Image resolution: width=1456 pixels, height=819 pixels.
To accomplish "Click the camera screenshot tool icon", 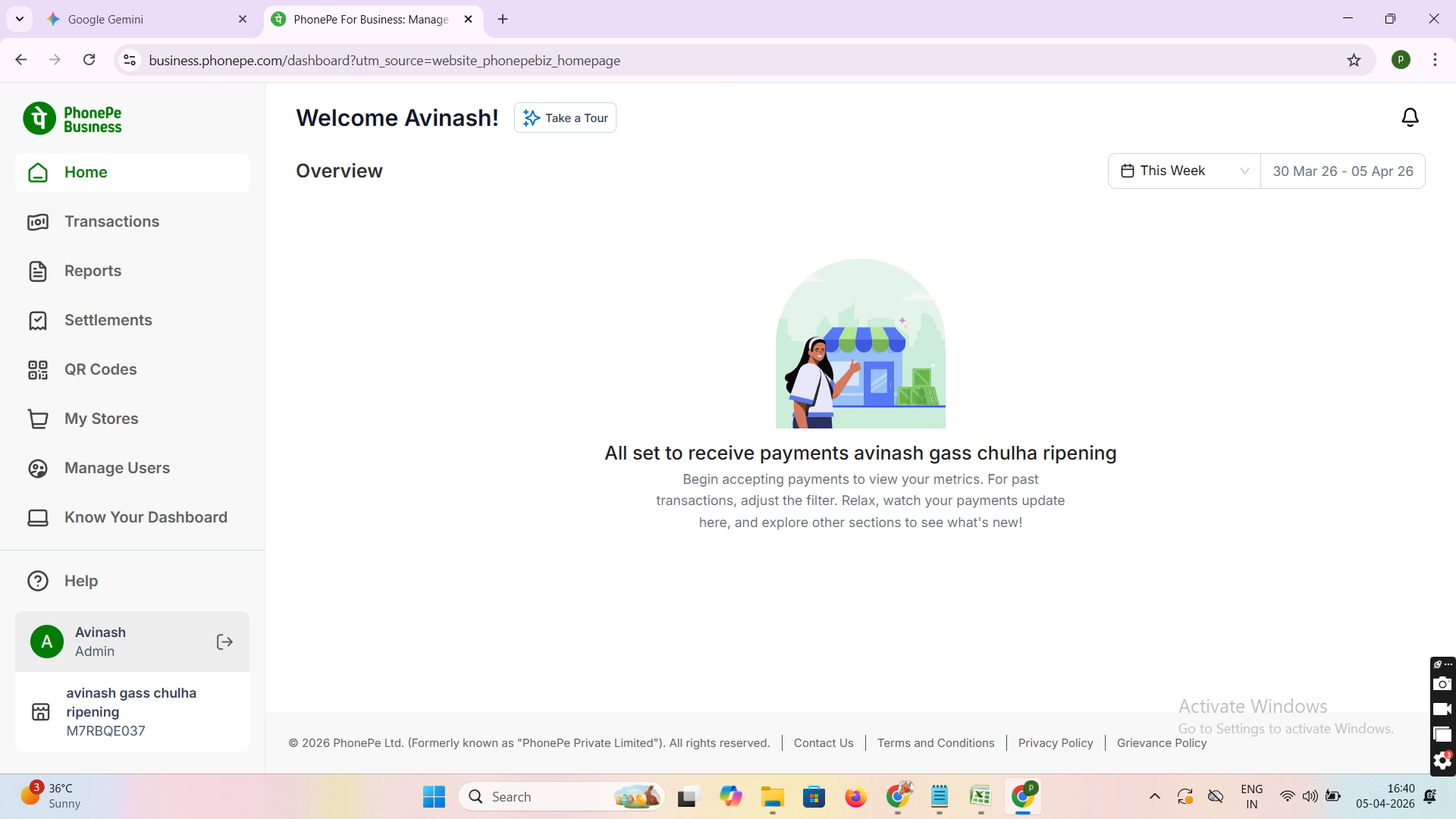I will click(x=1442, y=684).
